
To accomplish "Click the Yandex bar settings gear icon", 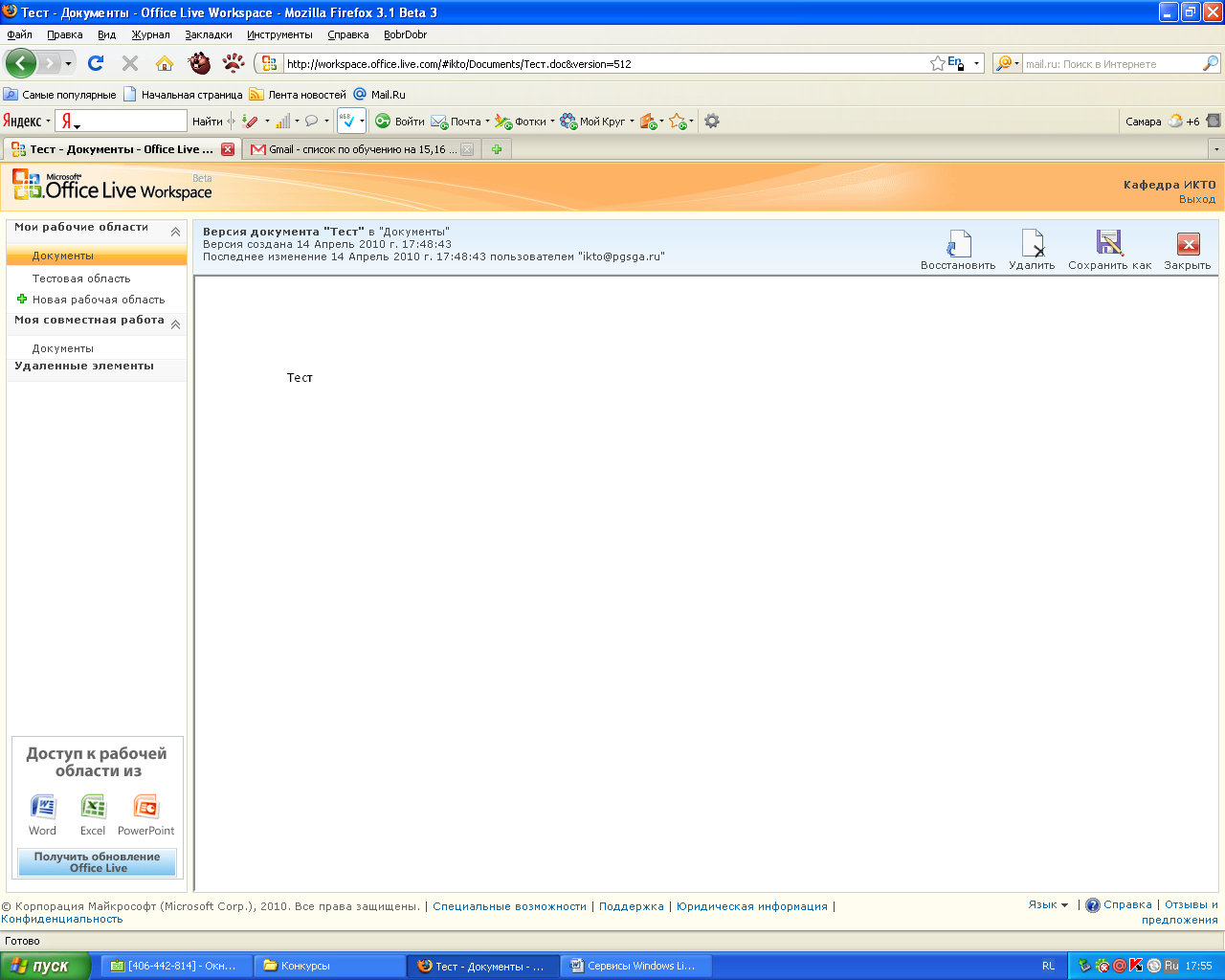I will coord(712,121).
